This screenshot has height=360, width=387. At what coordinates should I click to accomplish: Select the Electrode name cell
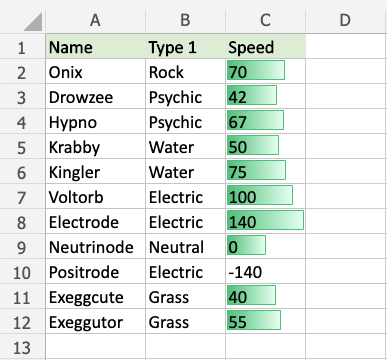(x=96, y=221)
